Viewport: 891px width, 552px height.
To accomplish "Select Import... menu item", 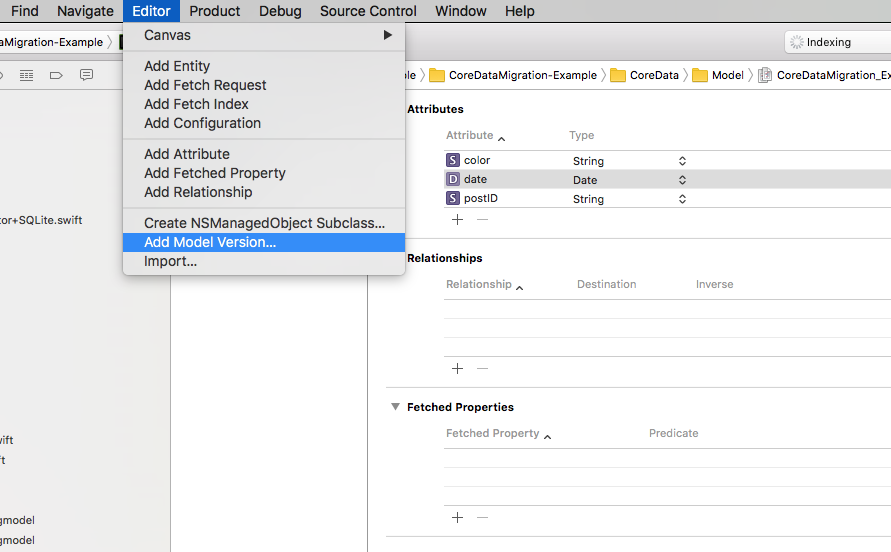I will click(x=264, y=262).
